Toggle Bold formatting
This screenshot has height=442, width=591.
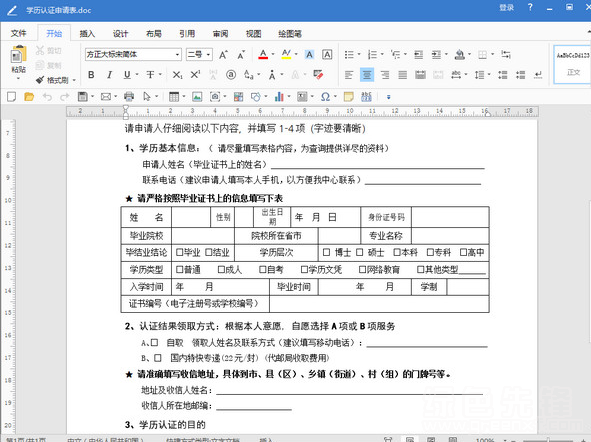pyautogui.click(x=91, y=75)
